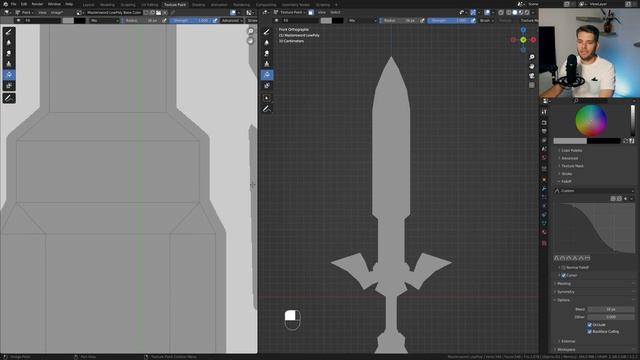The height and width of the screenshot is (360, 640).
Task: Toggle camera view in the 3D viewport
Action: click(x=531, y=76)
